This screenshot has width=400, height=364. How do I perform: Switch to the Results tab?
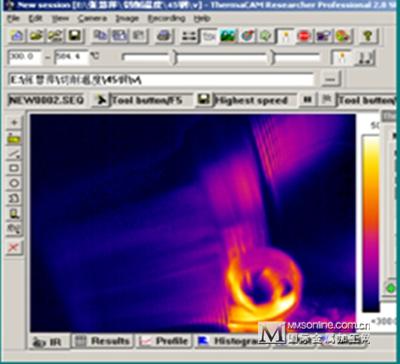coord(103,341)
